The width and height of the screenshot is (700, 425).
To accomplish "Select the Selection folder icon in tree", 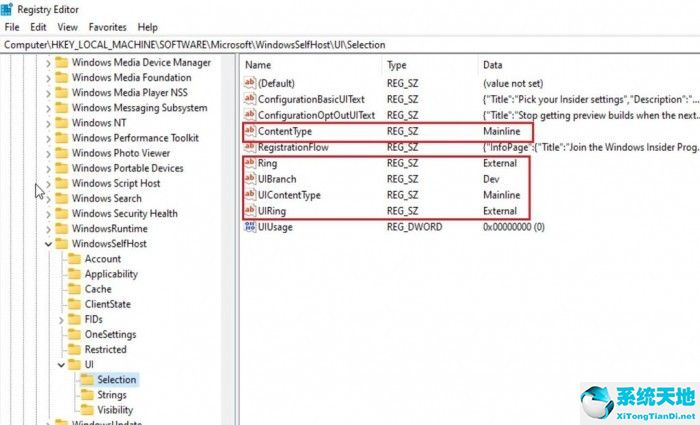I will [x=87, y=380].
